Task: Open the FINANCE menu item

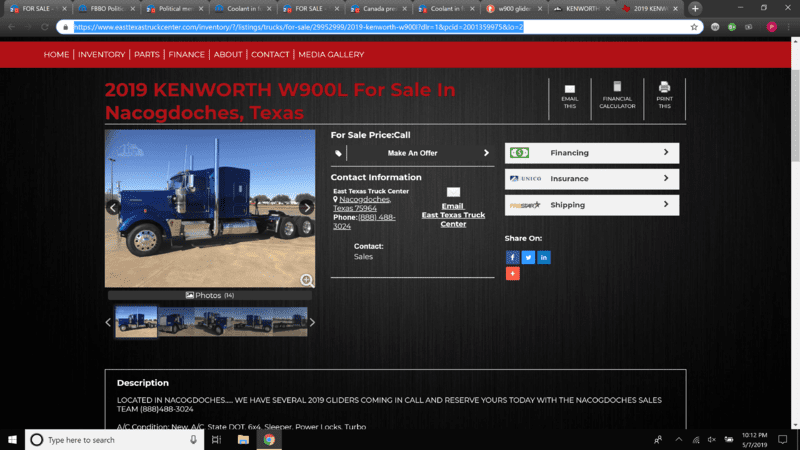Action: pos(186,55)
